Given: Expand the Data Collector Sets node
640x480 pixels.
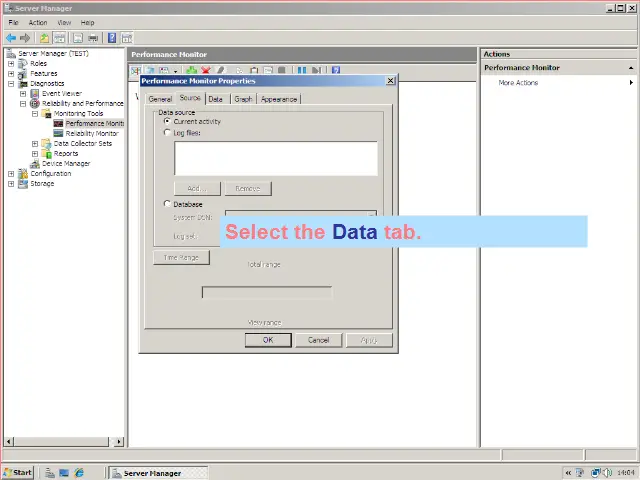Looking at the screenshot, I should [x=35, y=143].
